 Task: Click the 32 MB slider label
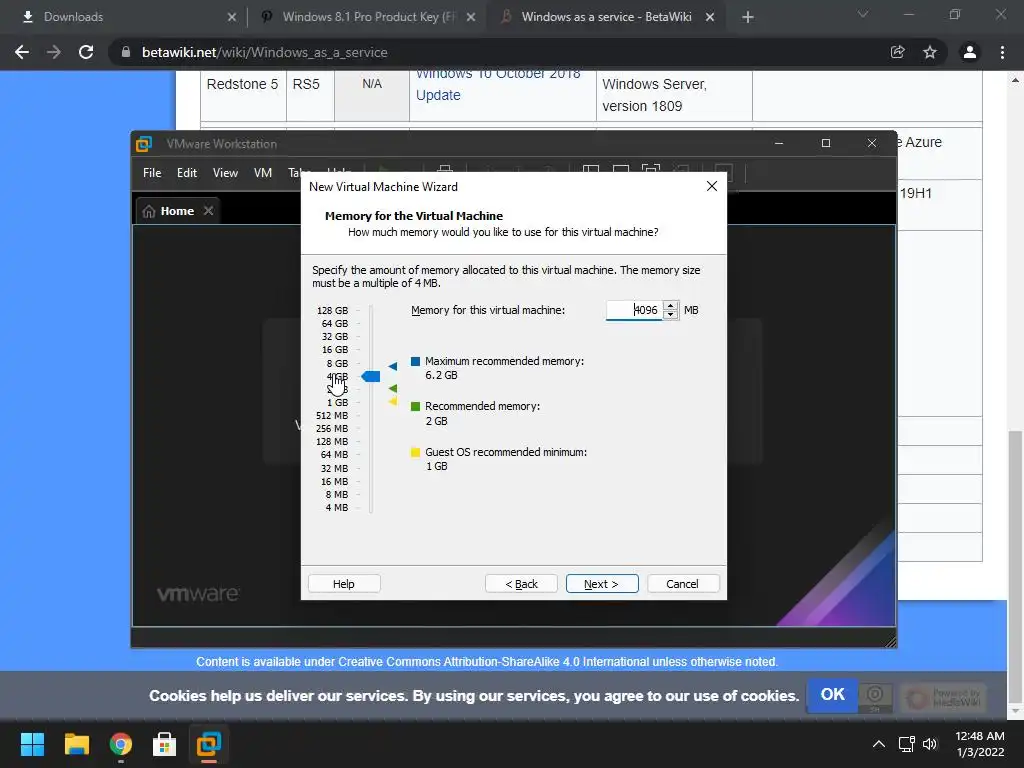[x=334, y=468]
